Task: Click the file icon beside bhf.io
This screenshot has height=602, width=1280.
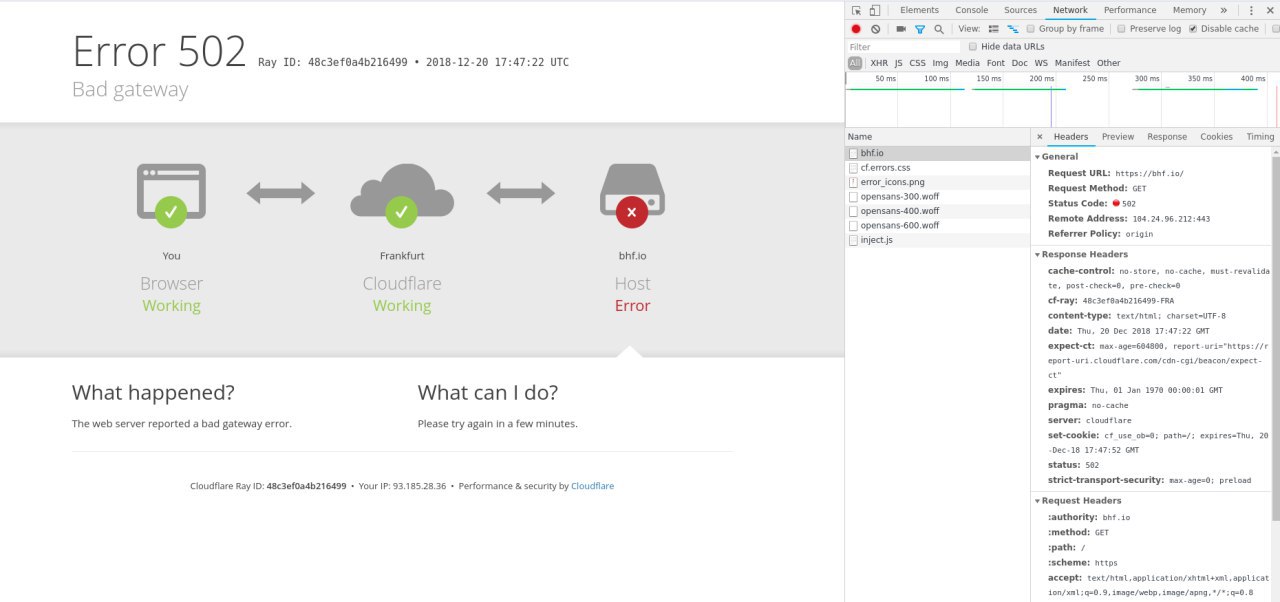Action: [x=853, y=154]
